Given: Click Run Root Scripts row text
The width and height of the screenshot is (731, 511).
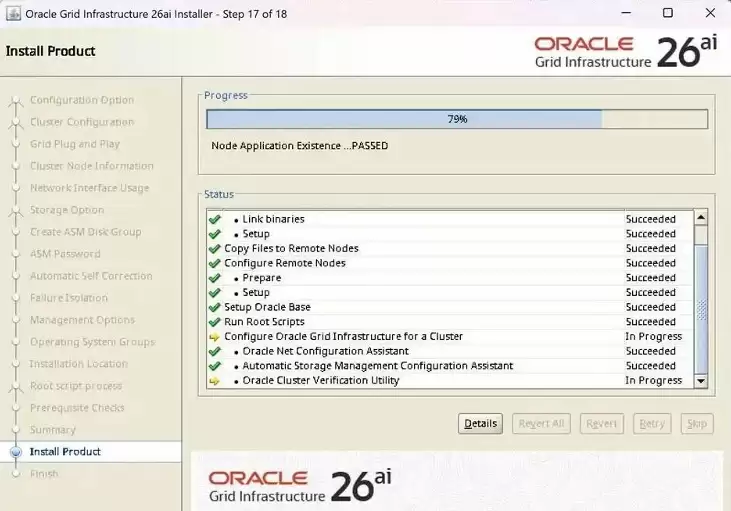Looking at the screenshot, I should [x=264, y=322].
